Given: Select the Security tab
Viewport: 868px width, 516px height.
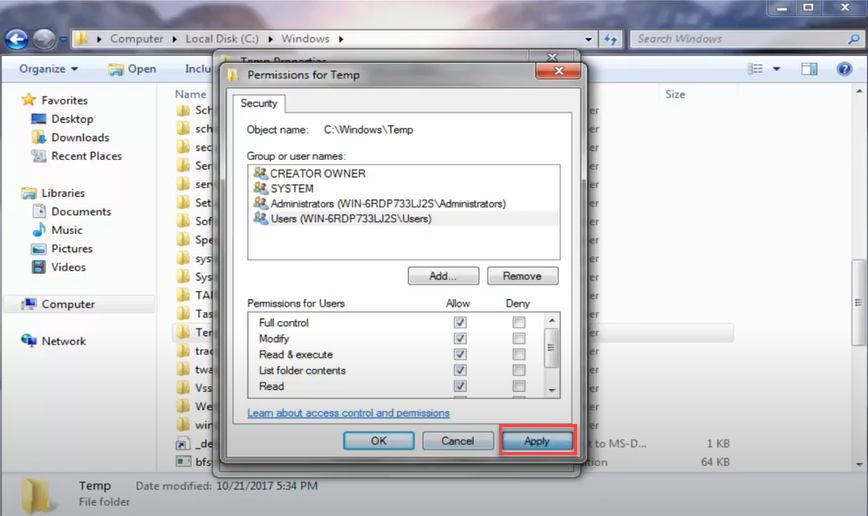Looking at the screenshot, I should click(x=259, y=104).
